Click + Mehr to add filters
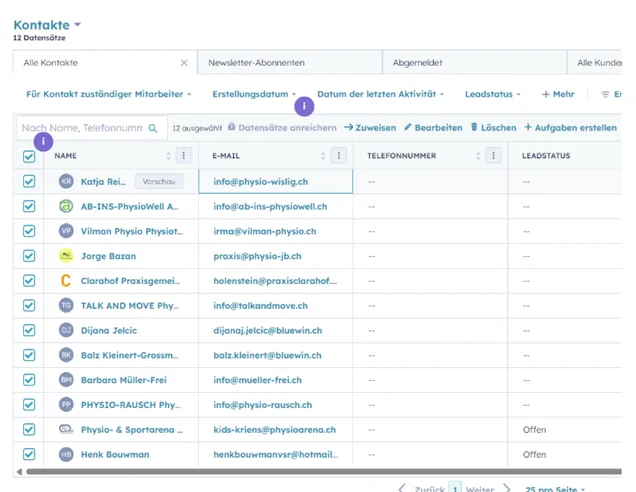 tap(558, 94)
